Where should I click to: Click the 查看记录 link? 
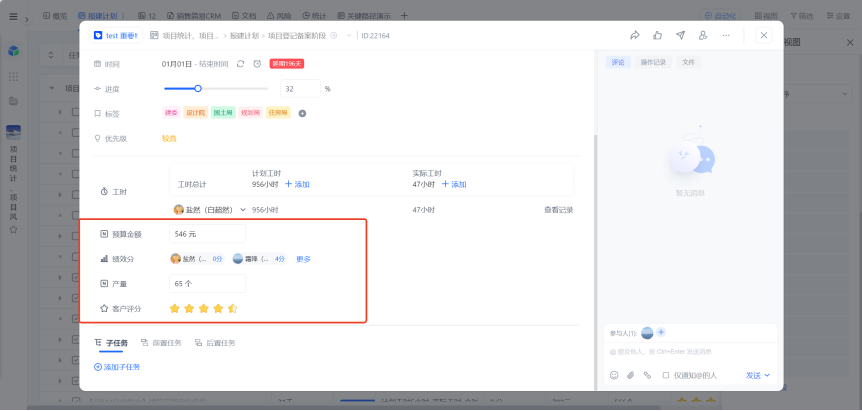(x=559, y=210)
